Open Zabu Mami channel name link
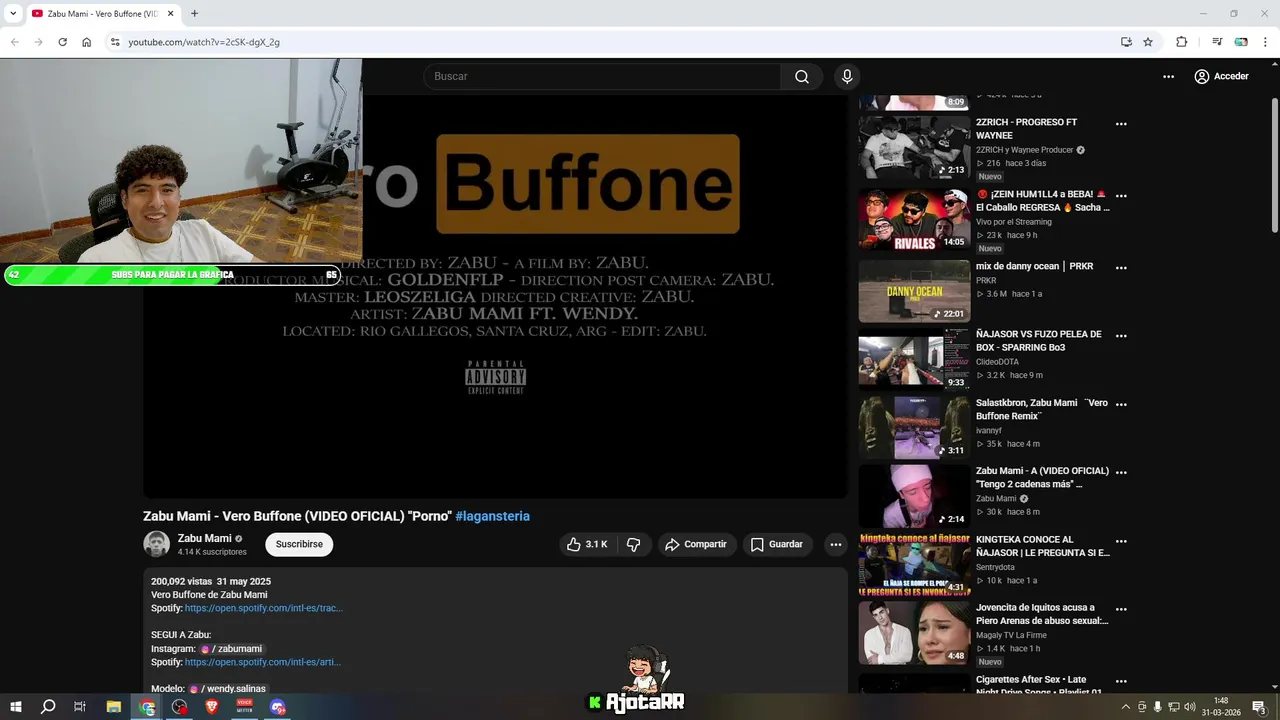This screenshot has width=1280, height=720. pyautogui.click(x=204, y=538)
